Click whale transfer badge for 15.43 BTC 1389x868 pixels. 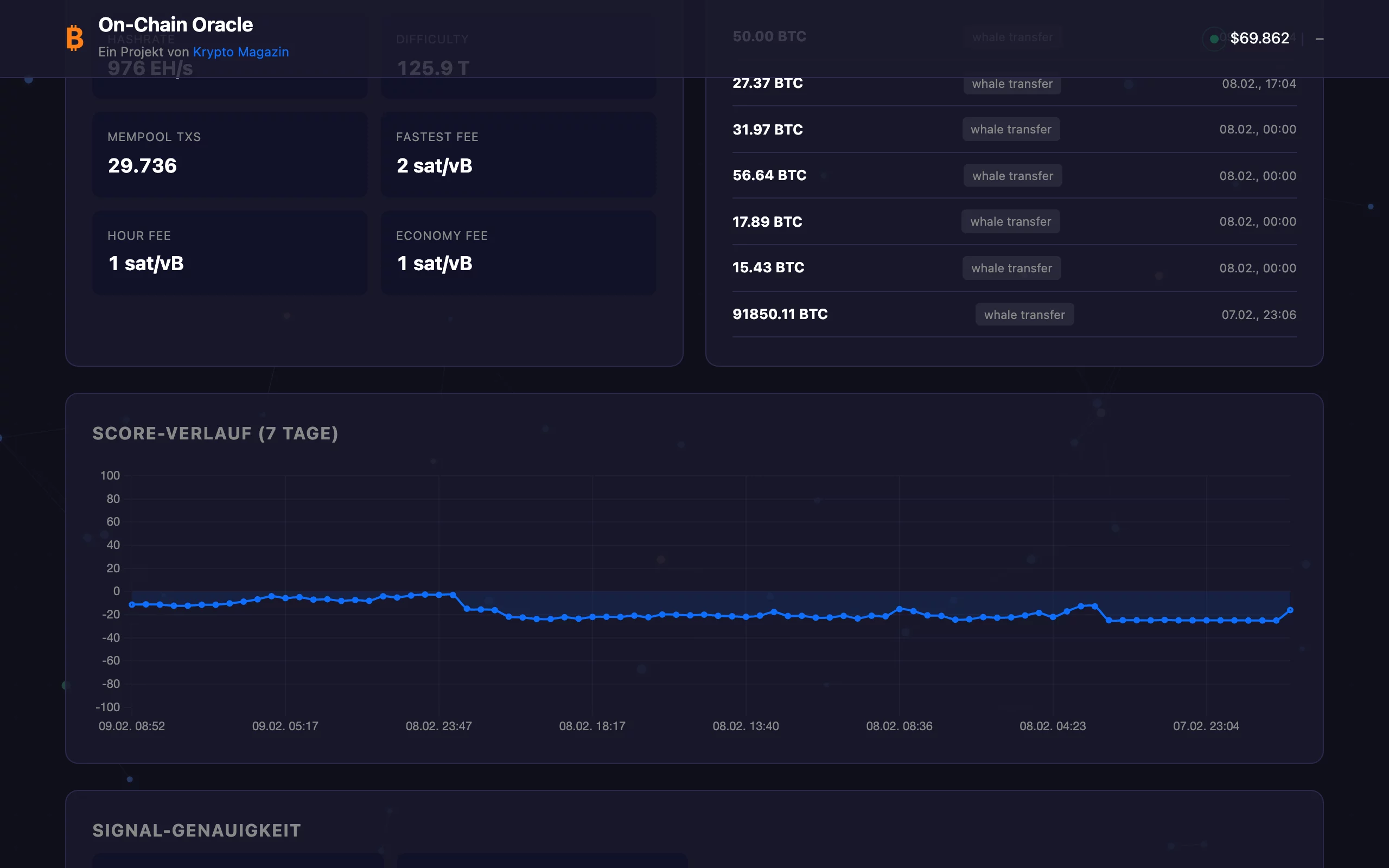(1011, 268)
